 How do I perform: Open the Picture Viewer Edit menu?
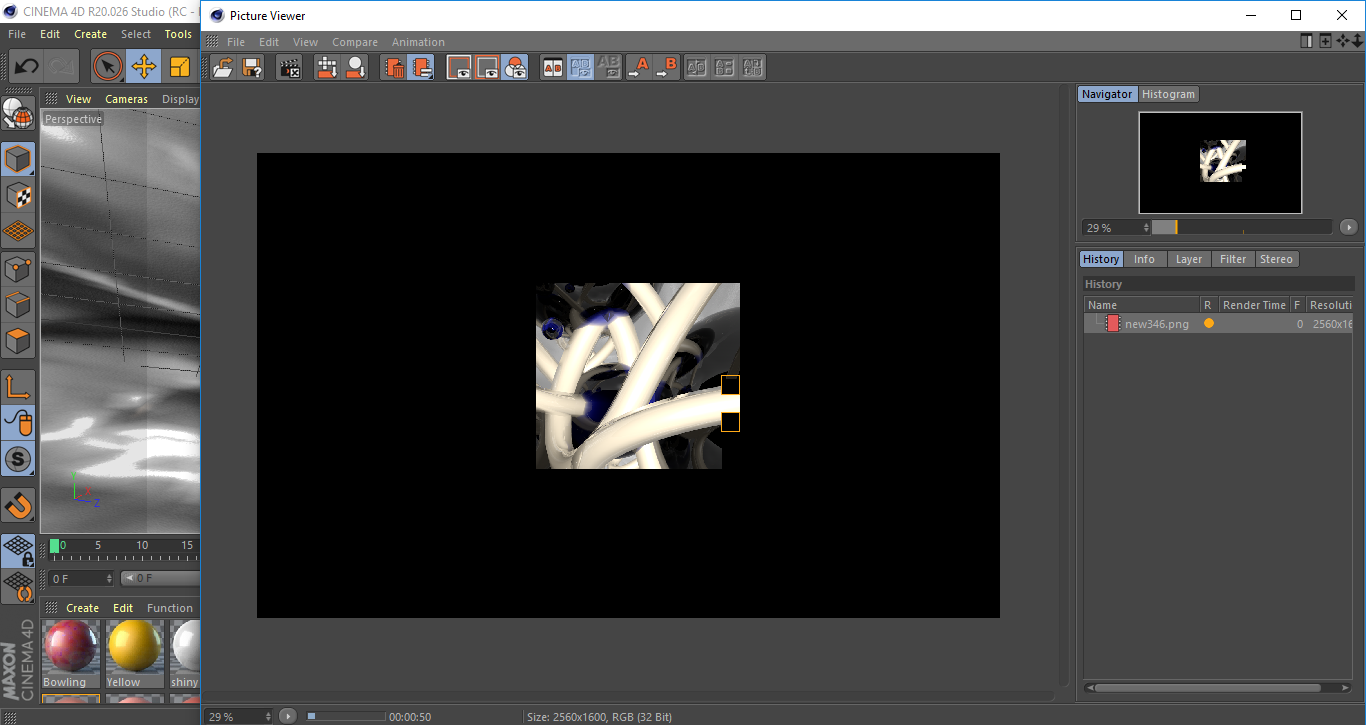point(269,42)
